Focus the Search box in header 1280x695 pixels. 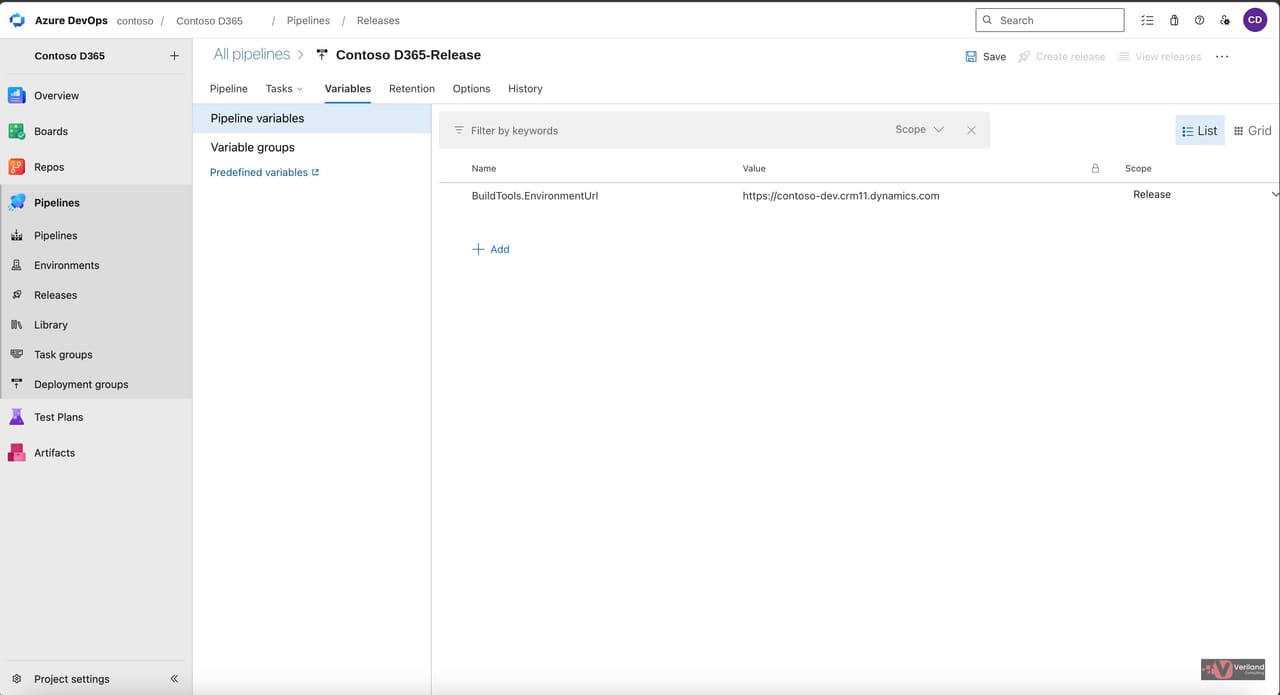[x=1050, y=20]
